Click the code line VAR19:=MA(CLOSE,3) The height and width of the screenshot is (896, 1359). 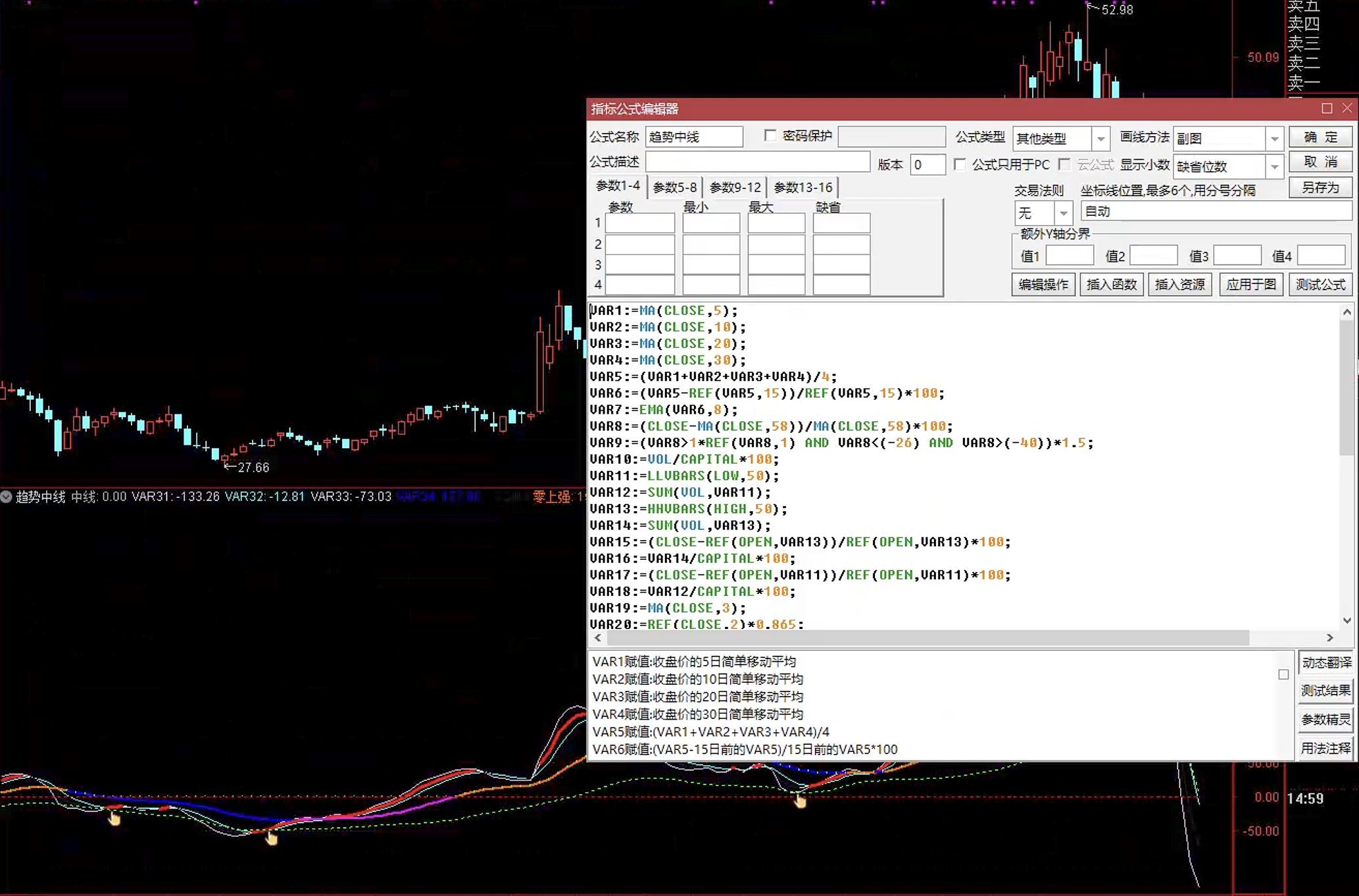(668, 608)
